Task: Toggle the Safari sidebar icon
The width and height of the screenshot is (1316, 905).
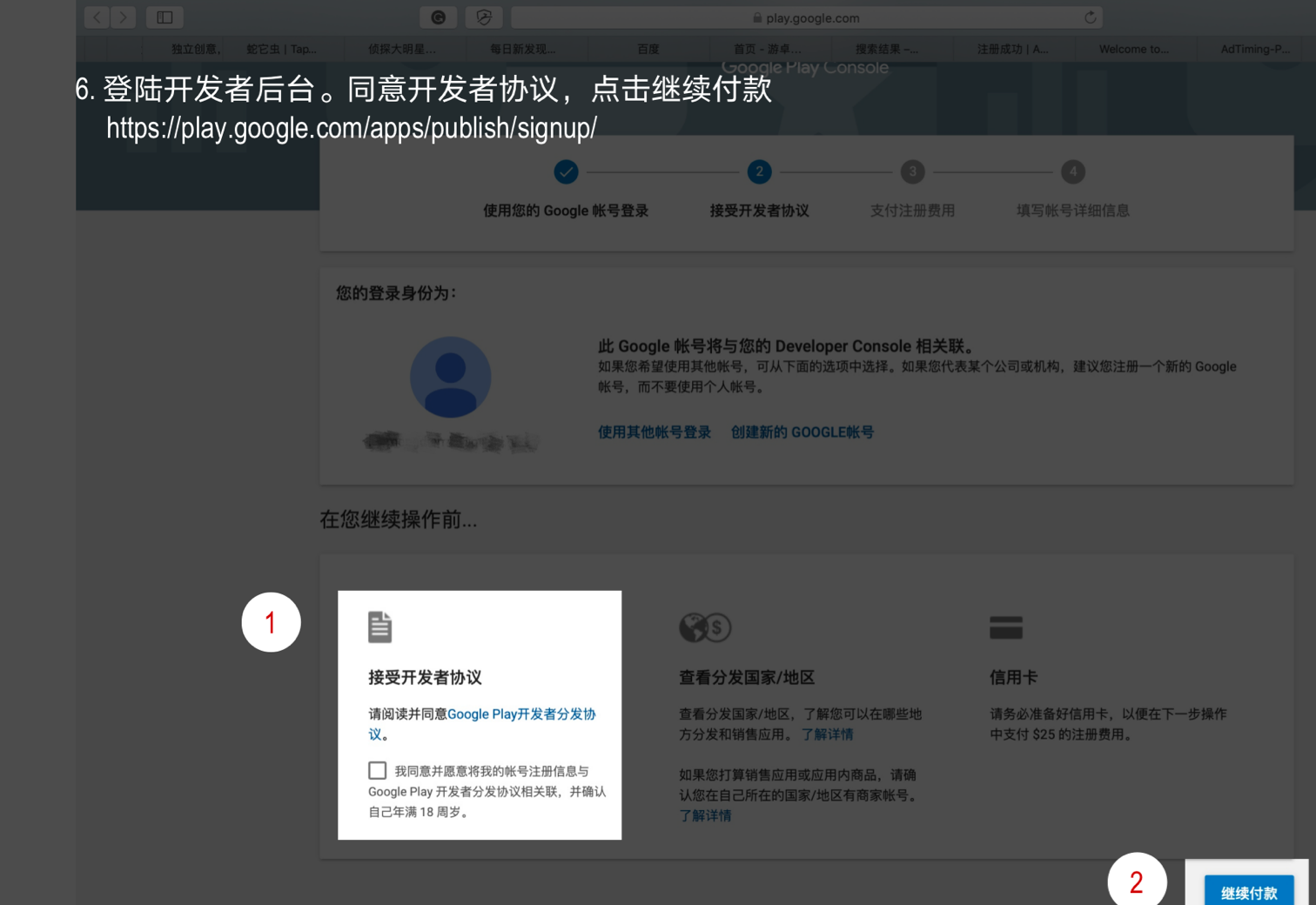Action: 164,17
